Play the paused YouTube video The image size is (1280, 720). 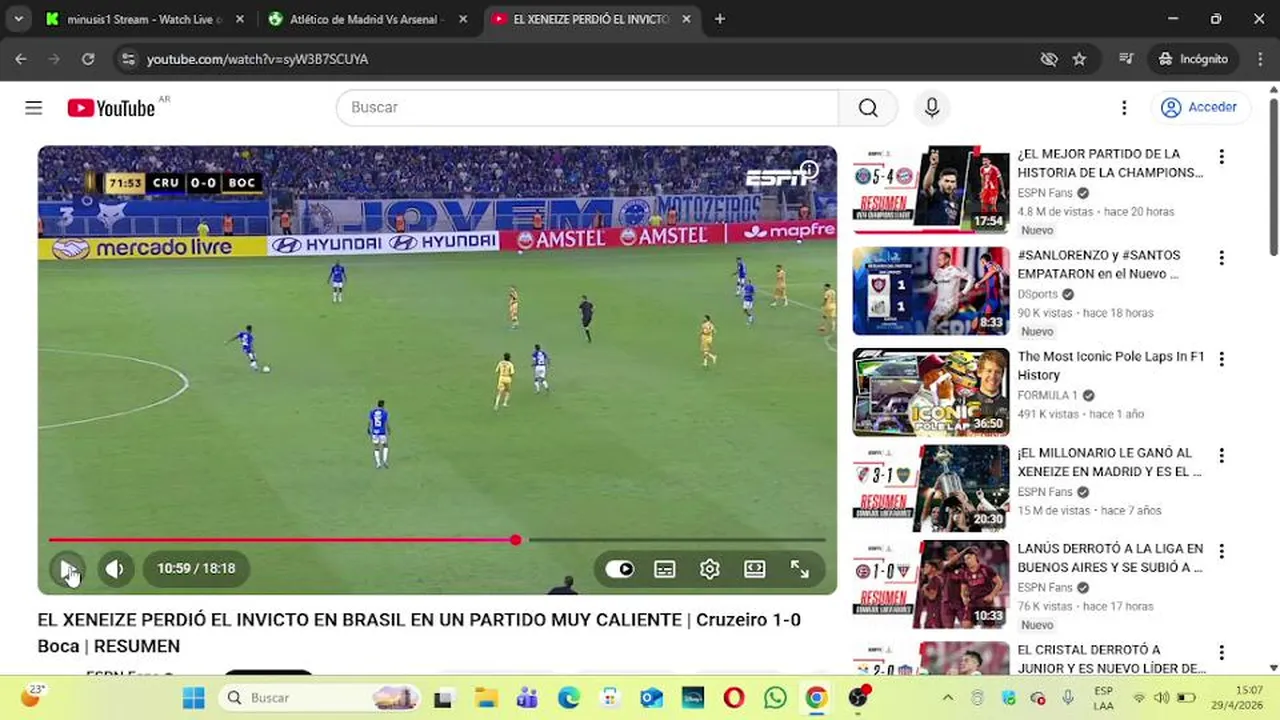point(67,569)
